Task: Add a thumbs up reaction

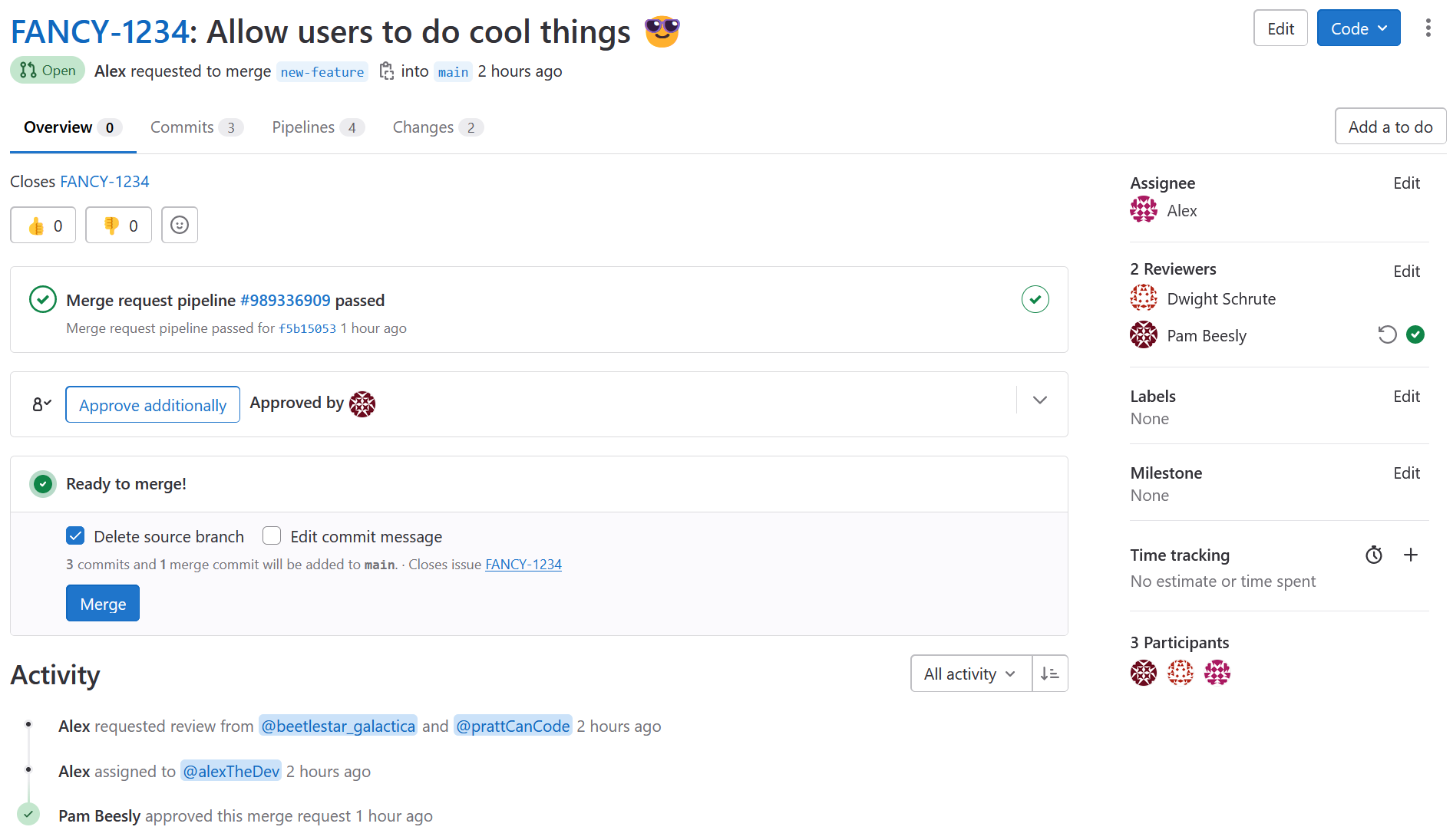Action: pyautogui.click(x=43, y=226)
